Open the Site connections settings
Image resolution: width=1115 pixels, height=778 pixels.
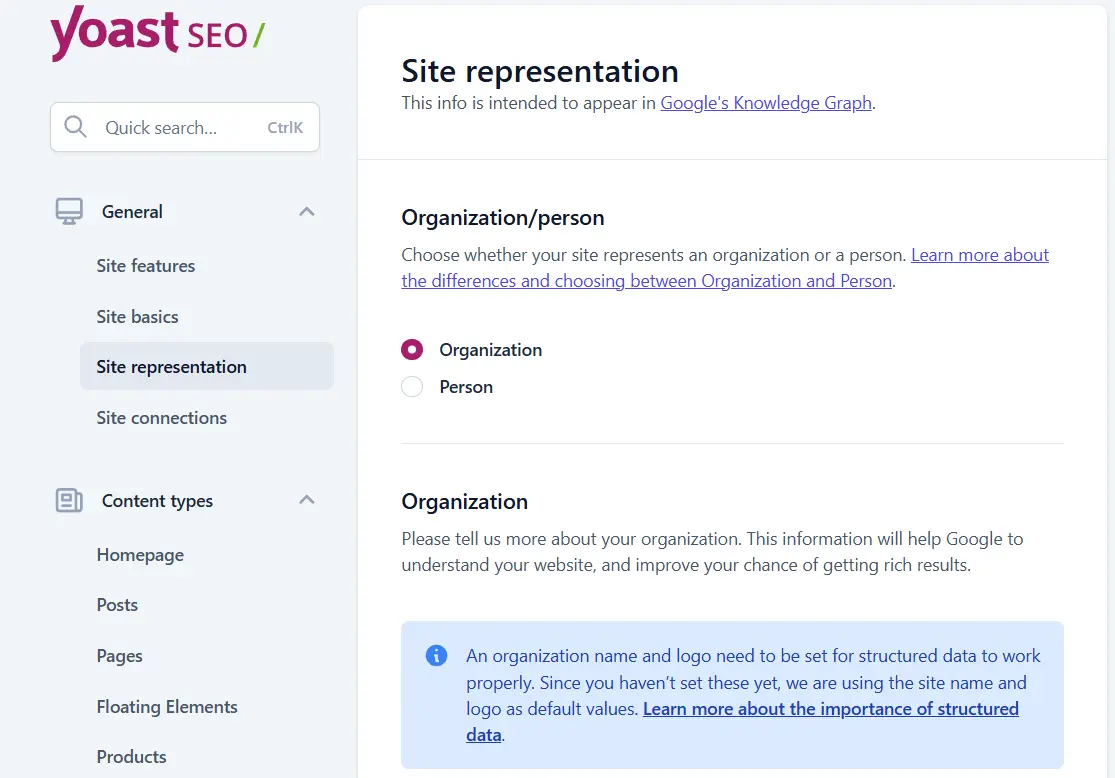[x=161, y=417]
